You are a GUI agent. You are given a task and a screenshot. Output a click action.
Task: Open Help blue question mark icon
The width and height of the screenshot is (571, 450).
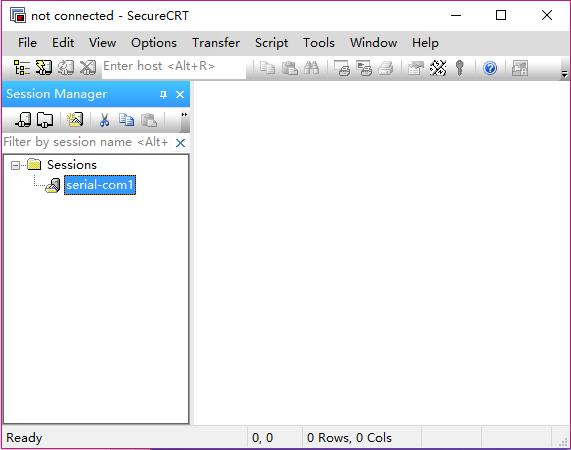[x=490, y=68]
